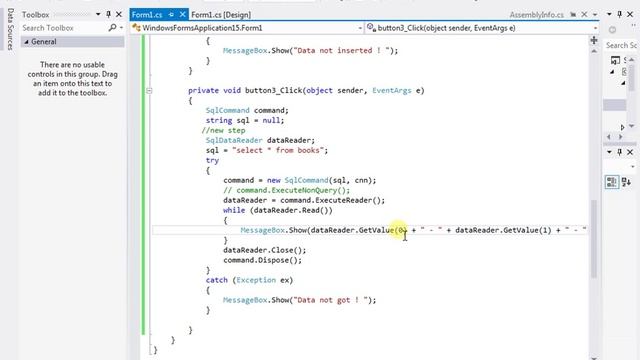640x360 pixels.
Task: Toggle Categorized view in Properties
Action: point(611,182)
